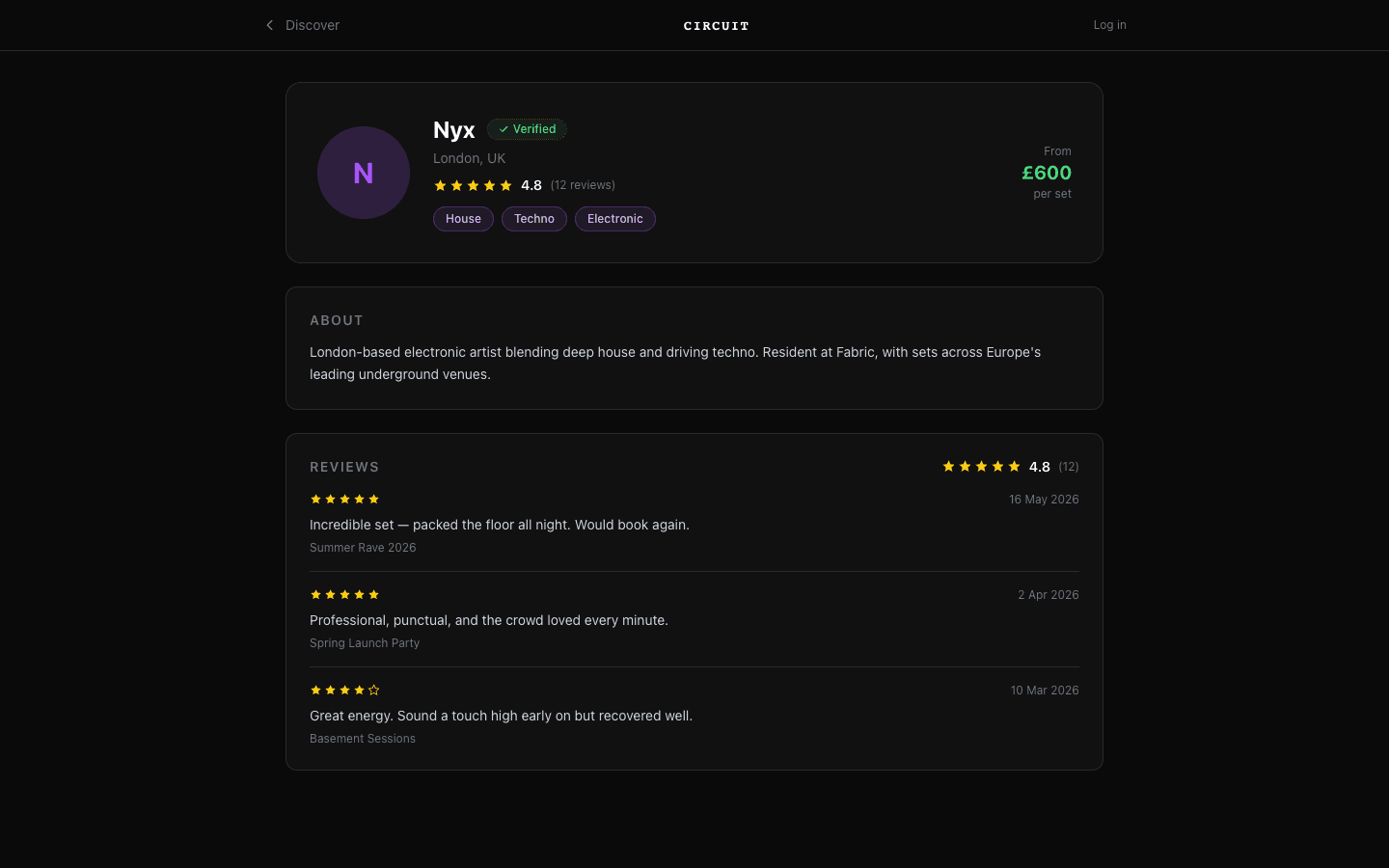Click the review text Professional, punctual

489,620
